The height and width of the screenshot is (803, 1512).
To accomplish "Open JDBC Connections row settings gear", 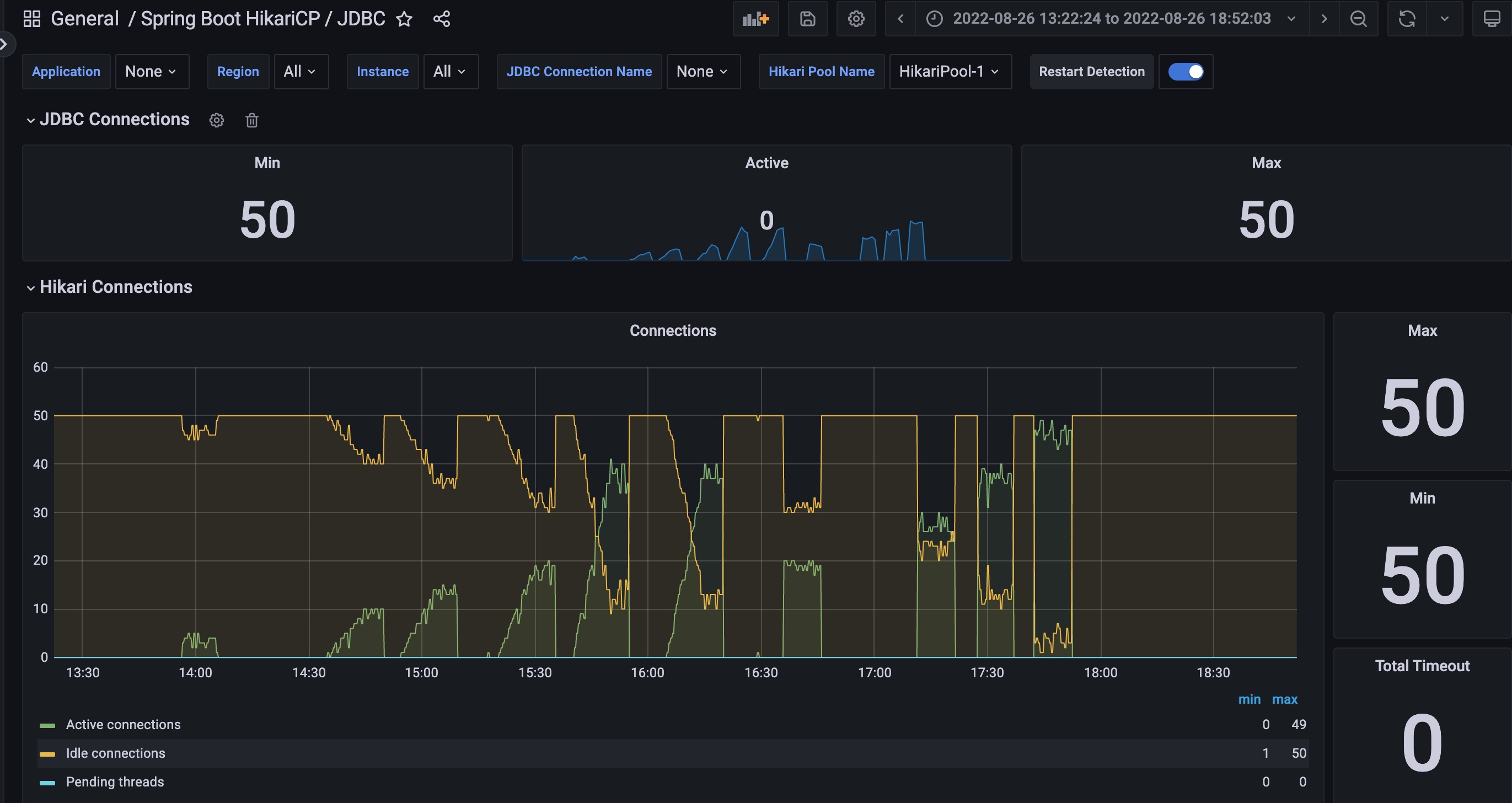I will pyautogui.click(x=217, y=120).
